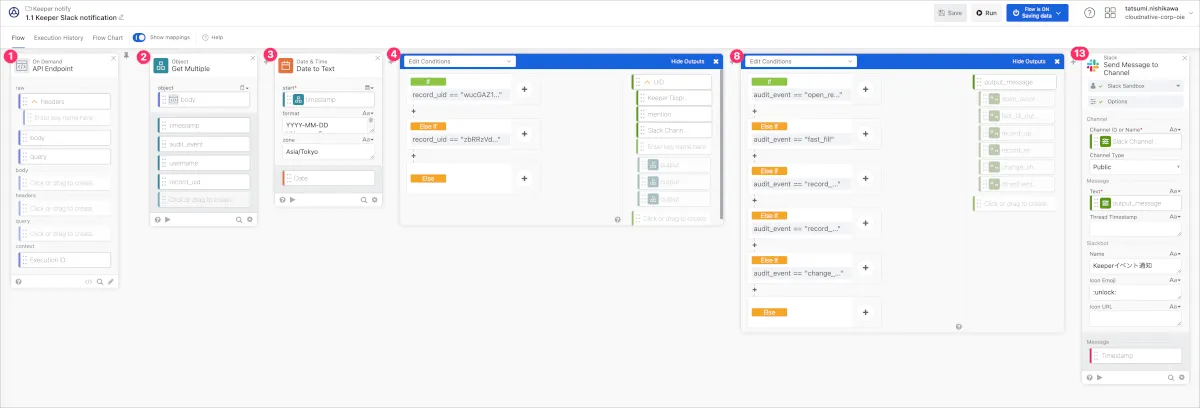Open settings gear on Get Multiple card

coord(250,219)
